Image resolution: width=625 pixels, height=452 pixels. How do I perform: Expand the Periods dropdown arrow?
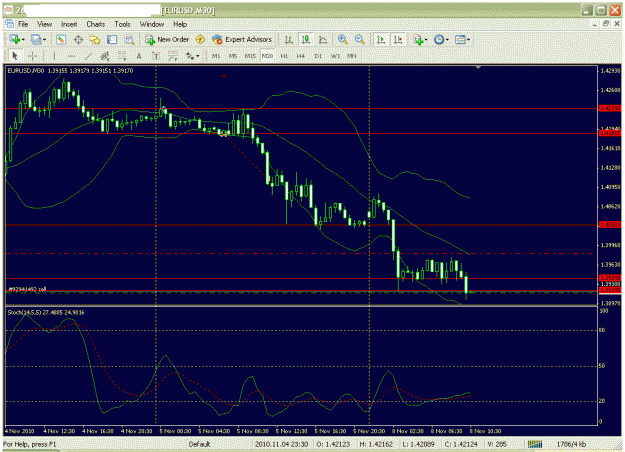[447, 40]
